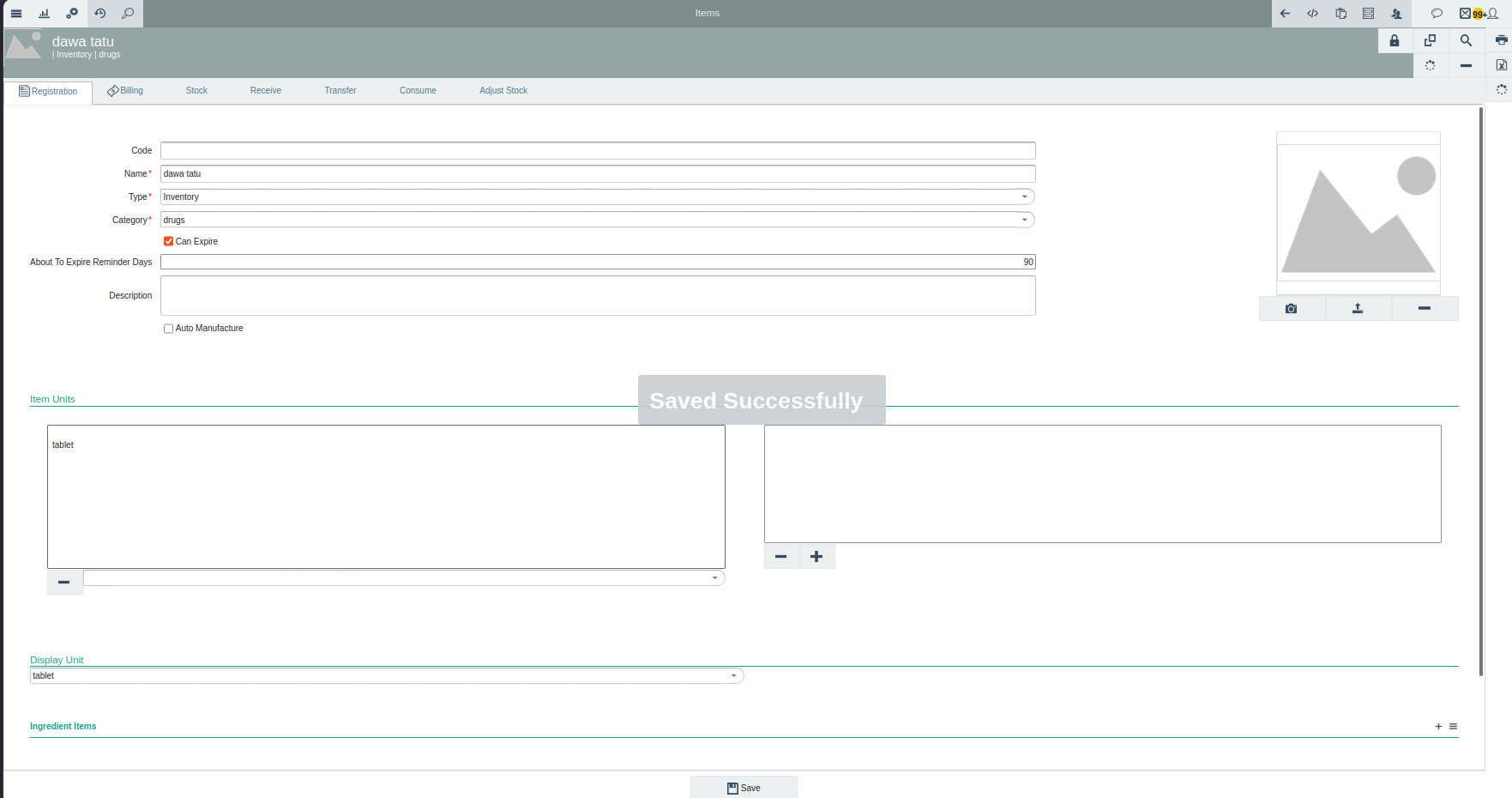Click the Item Units section heading
The height and width of the screenshot is (798, 1512).
tap(52, 400)
